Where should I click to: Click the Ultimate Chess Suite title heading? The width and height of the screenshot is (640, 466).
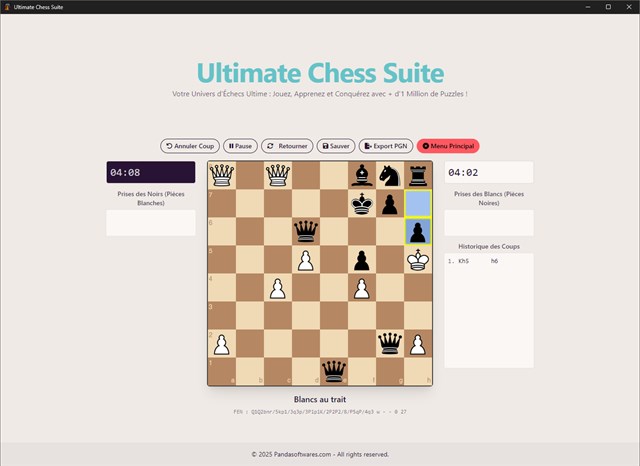point(320,73)
